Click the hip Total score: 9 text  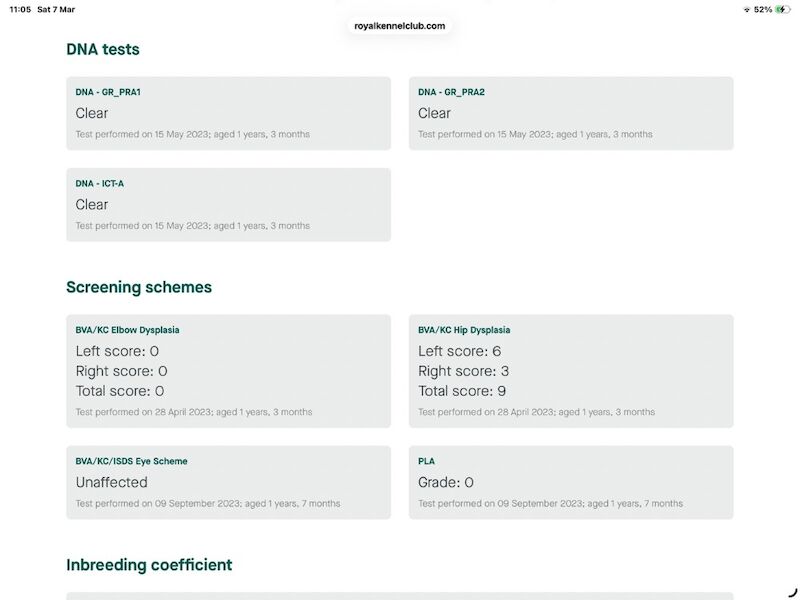pos(462,391)
